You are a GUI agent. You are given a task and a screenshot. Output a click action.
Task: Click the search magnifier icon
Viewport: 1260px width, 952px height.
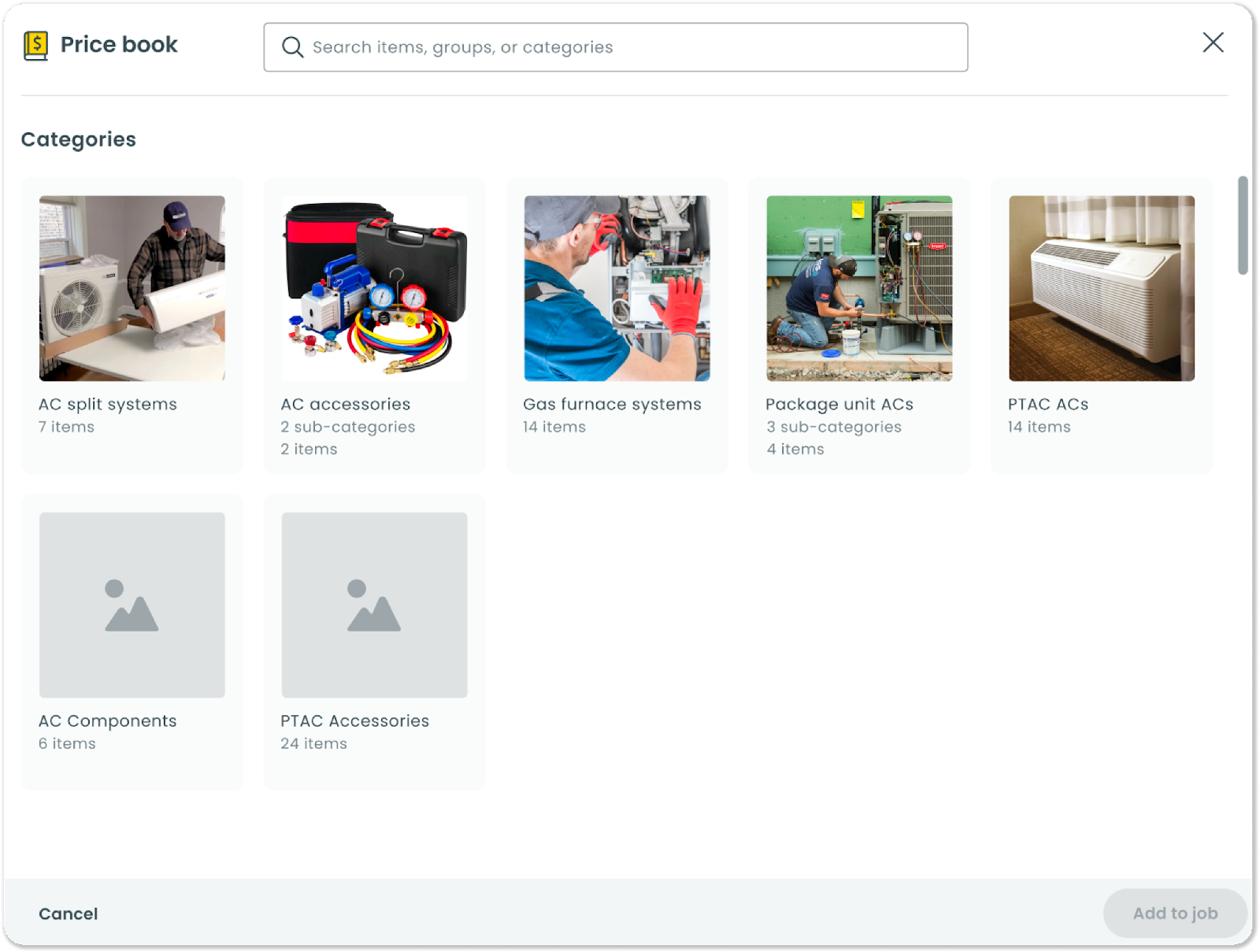click(x=292, y=47)
